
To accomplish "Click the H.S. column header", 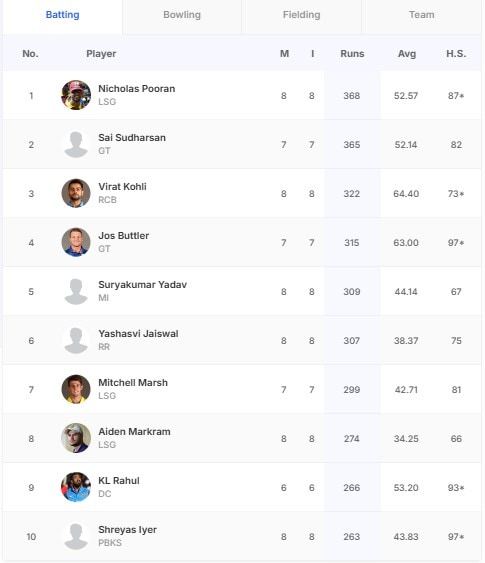I will (x=456, y=54).
